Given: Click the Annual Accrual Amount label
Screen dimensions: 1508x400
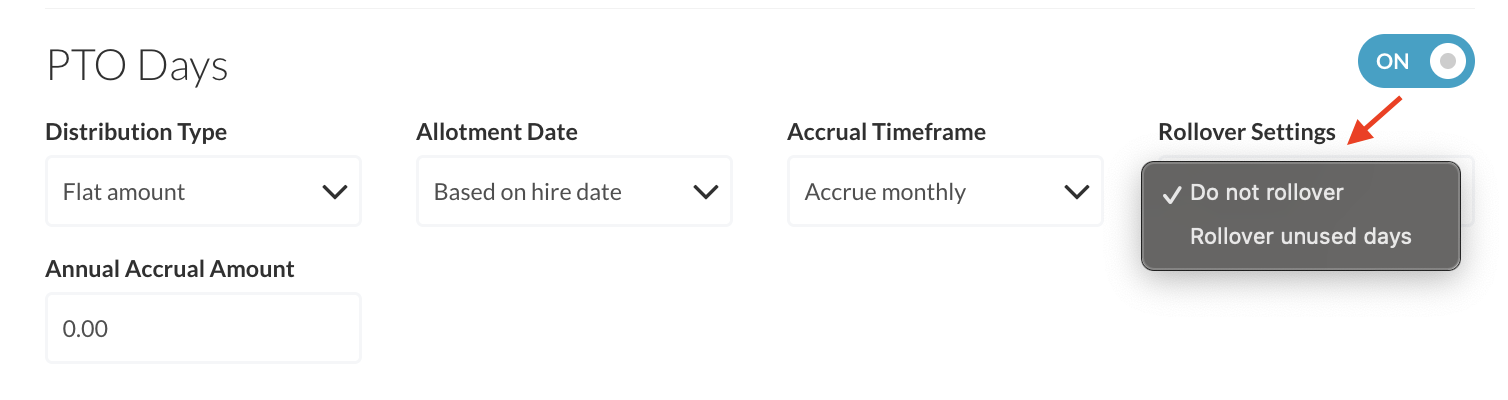Looking at the screenshot, I should coord(170,269).
